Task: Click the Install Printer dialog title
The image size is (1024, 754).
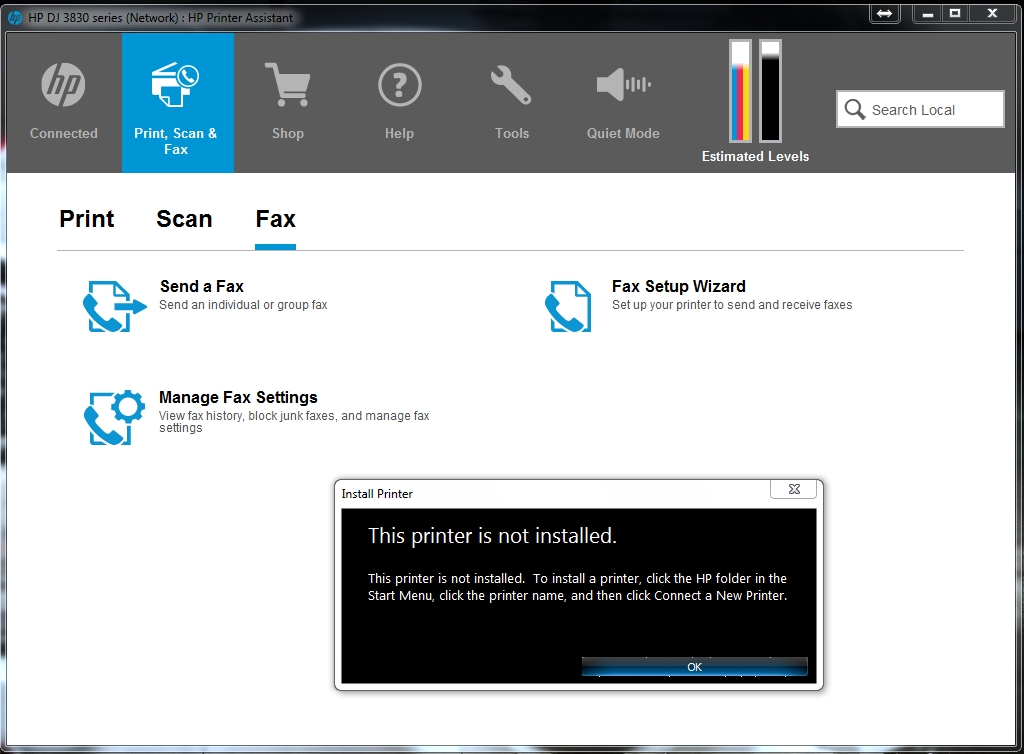Action: pos(377,494)
